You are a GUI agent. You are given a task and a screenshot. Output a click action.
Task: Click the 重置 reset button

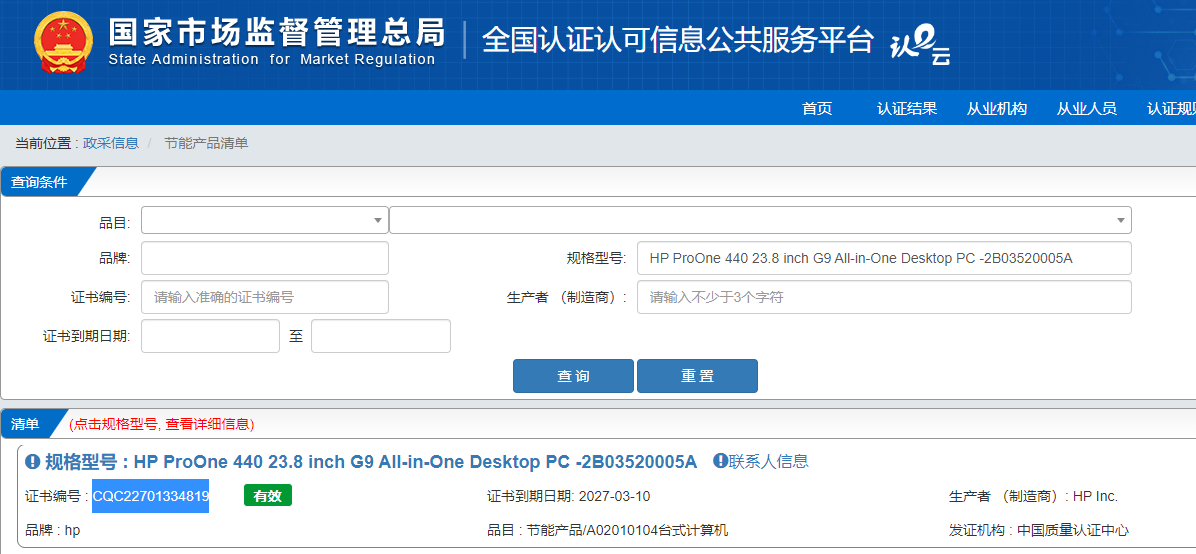[x=697, y=376]
